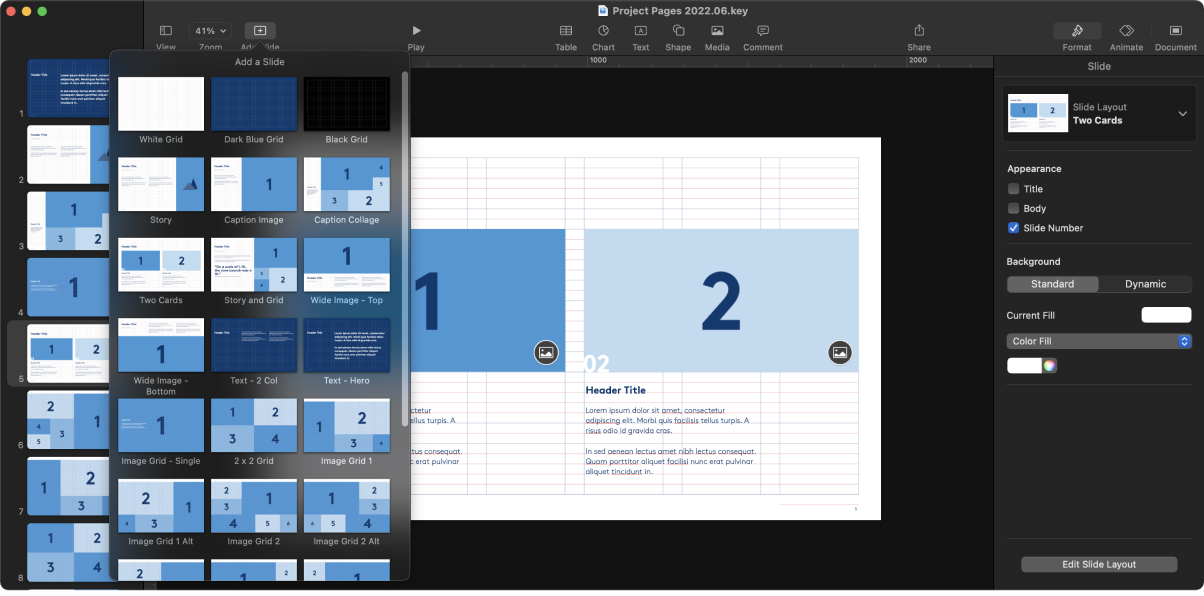Screen dimensions: 1204x596
Task: Enable the Body checkbox
Action: click(1013, 208)
